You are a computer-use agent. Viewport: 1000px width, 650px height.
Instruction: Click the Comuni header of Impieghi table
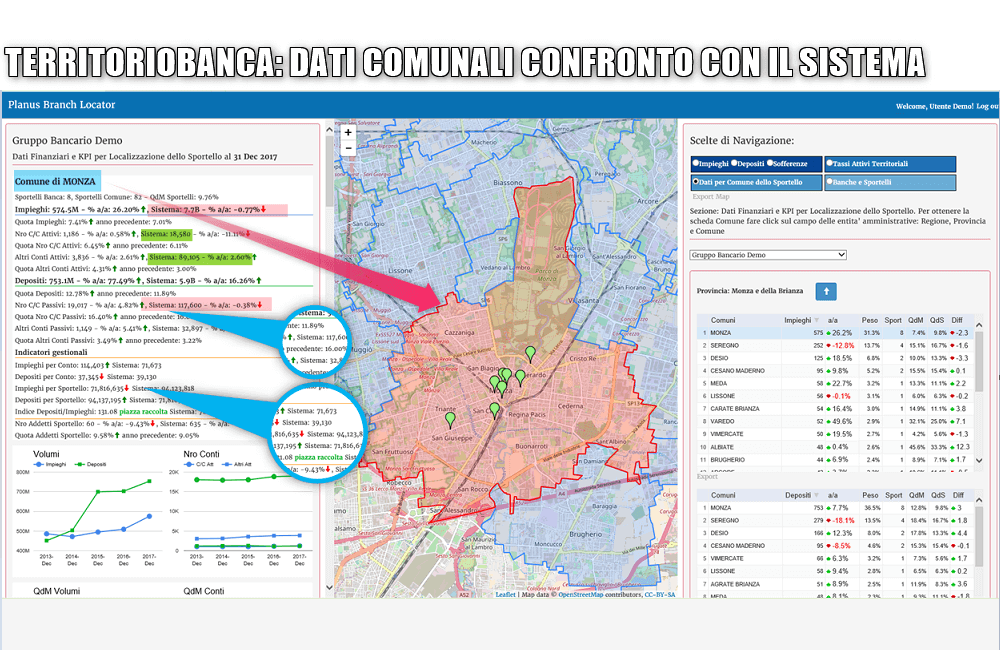tap(723, 320)
